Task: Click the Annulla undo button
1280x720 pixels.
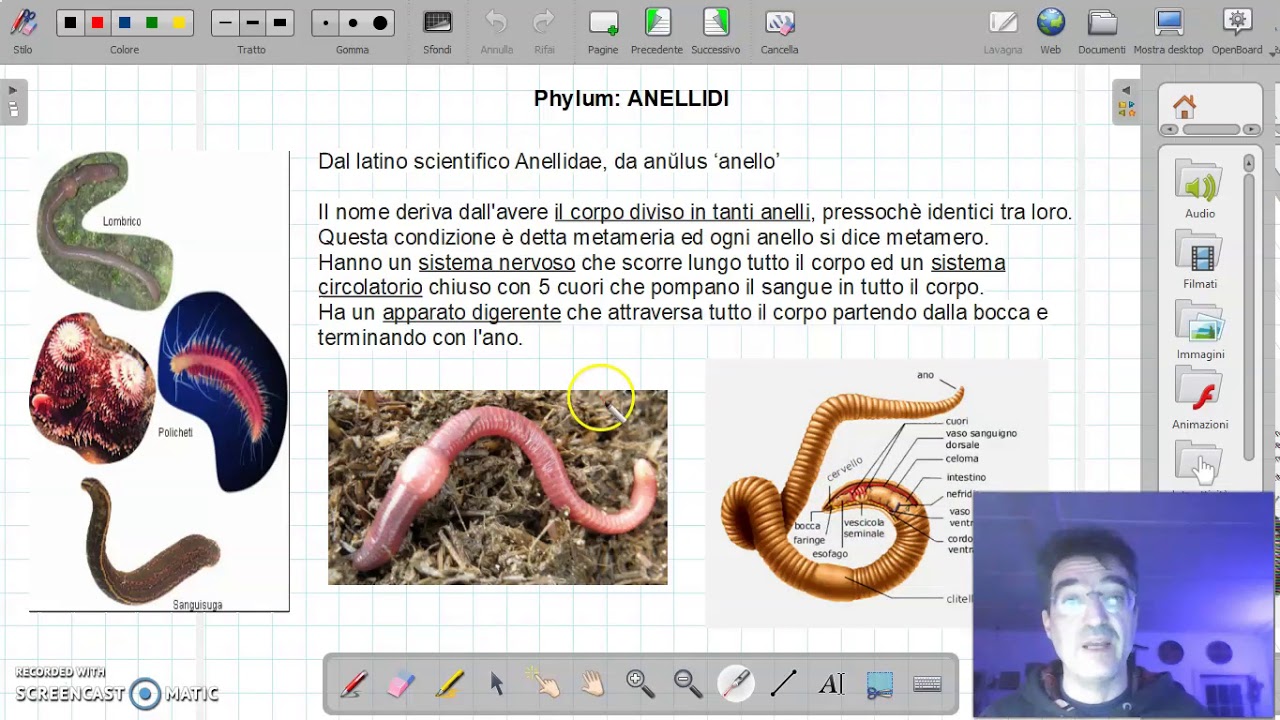Action: tap(496, 31)
